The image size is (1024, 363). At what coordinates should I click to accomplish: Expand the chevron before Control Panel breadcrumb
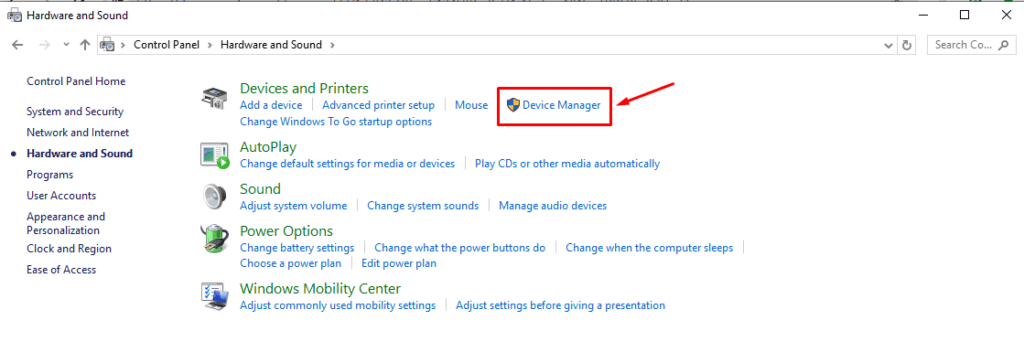(x=123, y=45)
